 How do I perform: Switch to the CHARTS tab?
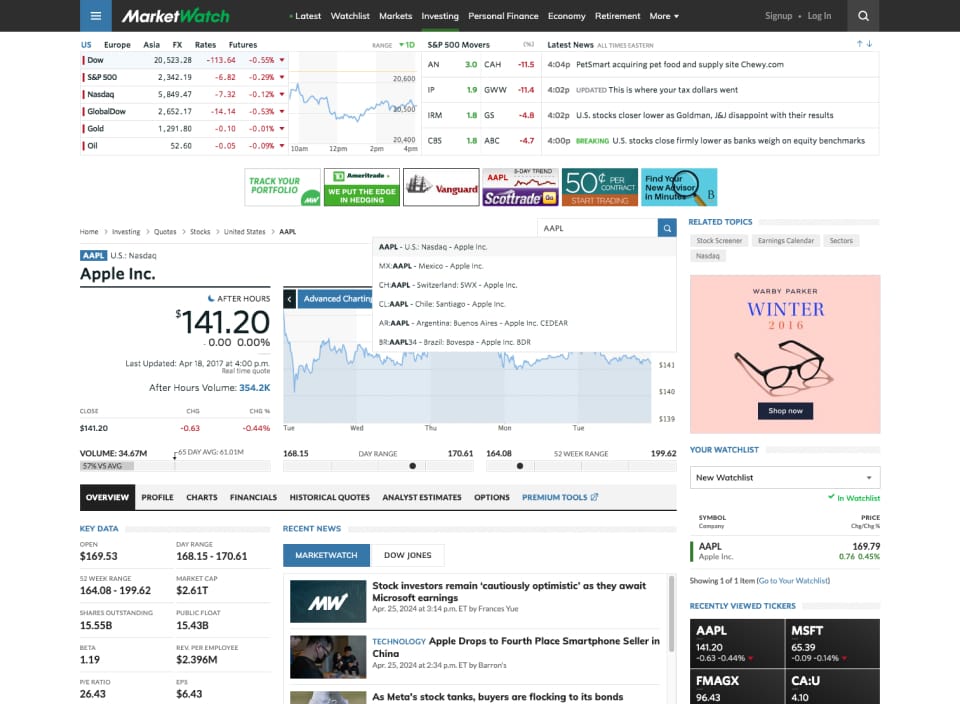coord(202,497)
